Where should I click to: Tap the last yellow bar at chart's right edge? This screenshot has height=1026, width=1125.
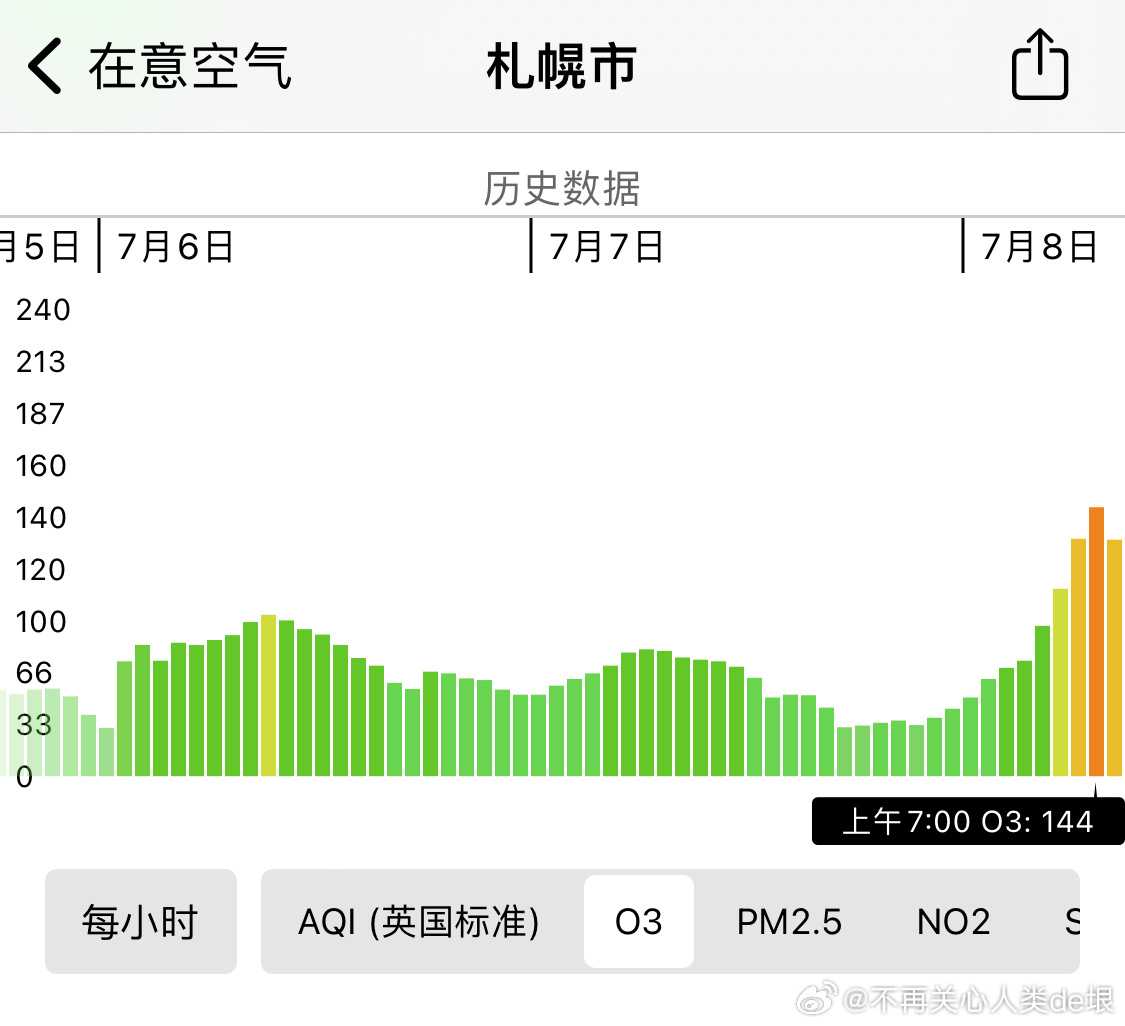tap(1114, 657)
